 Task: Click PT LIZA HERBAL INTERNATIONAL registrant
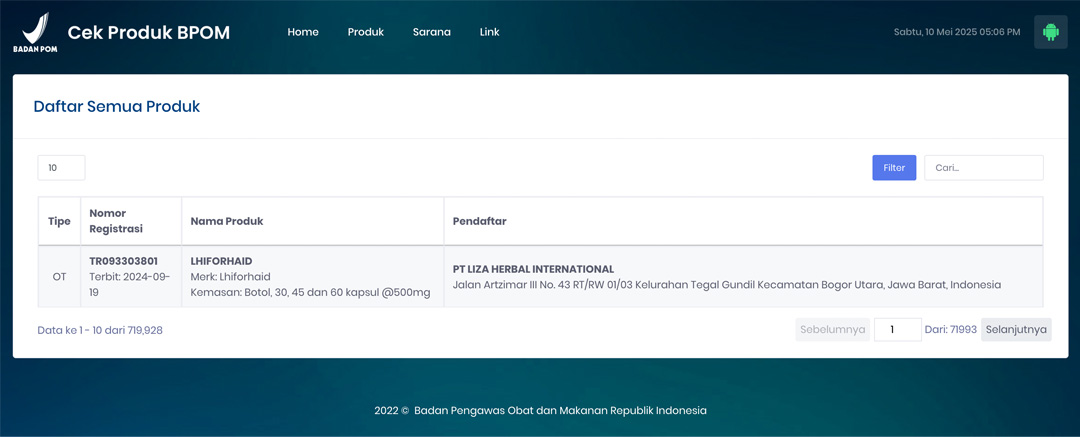(533, 269)
